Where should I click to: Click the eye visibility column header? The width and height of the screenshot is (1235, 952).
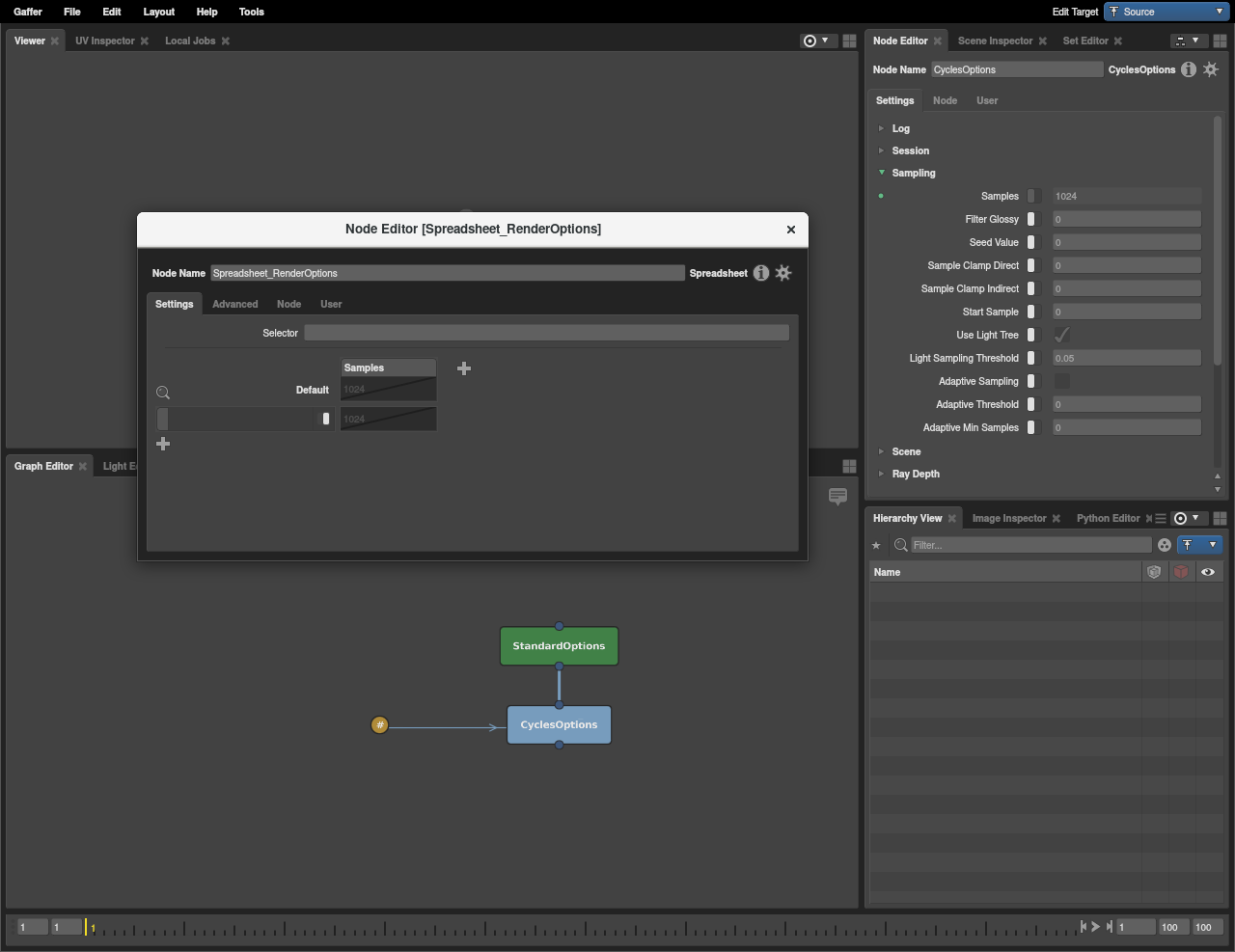(x=1208, y=571)
